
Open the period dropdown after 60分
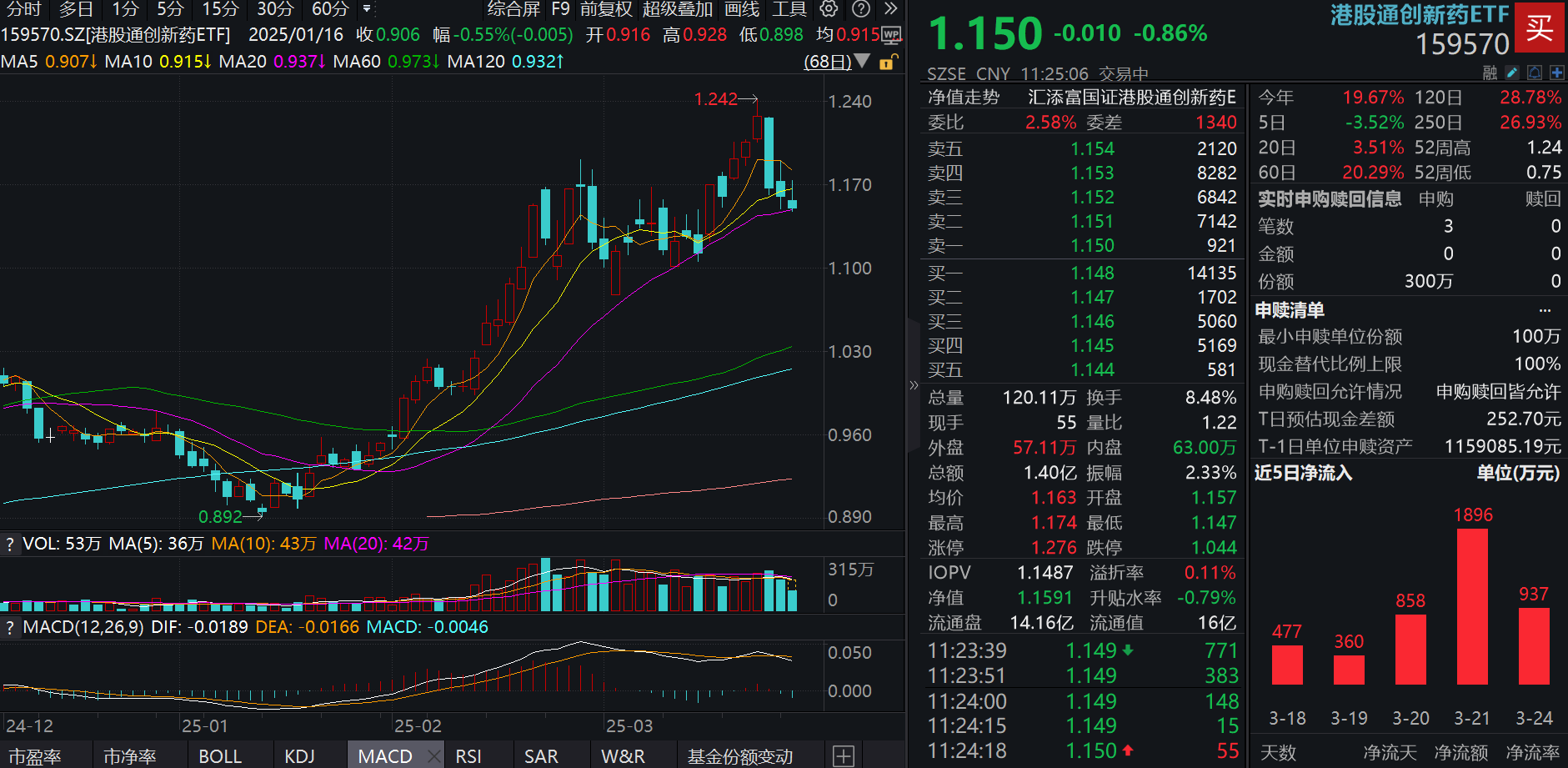[367, 9]
